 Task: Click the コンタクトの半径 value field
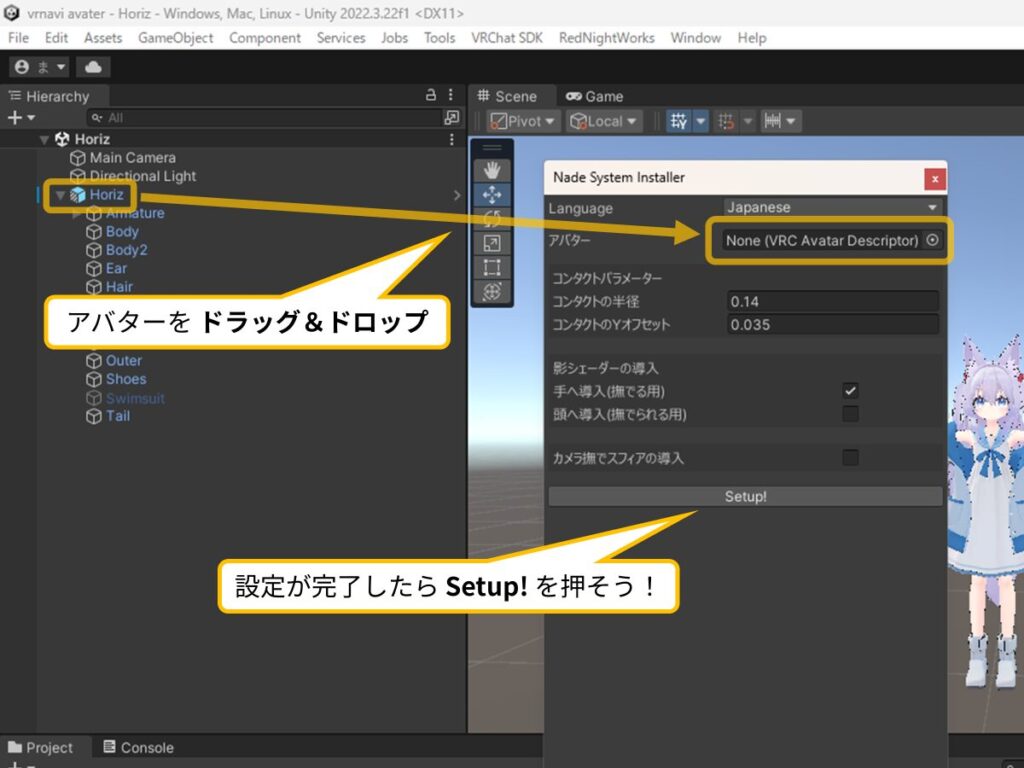click(833, 301)
